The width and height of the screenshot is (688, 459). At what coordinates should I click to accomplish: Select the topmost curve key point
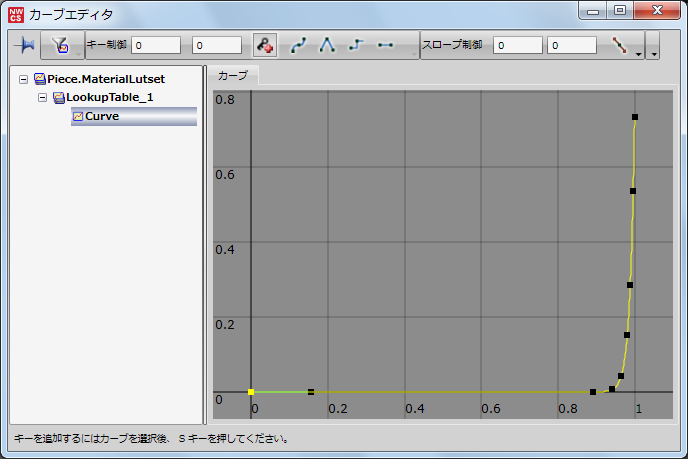pos(635,118)
